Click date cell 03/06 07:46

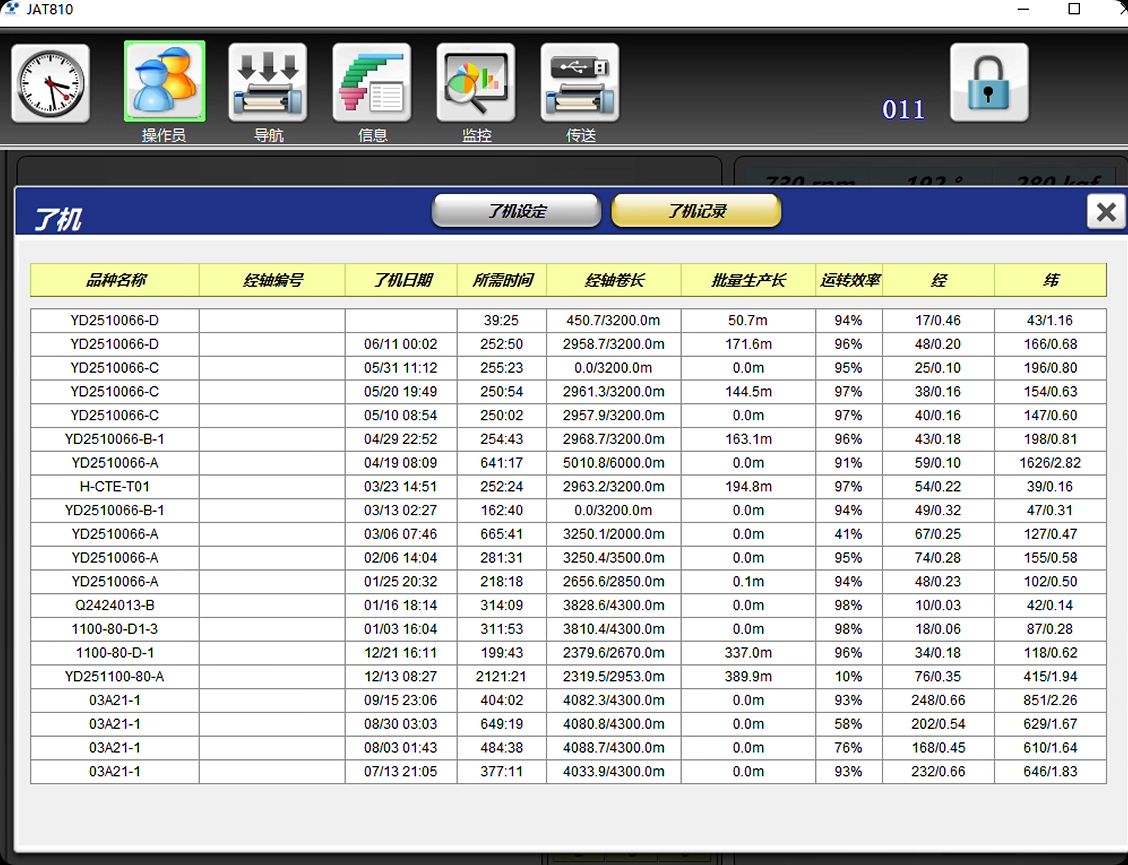(401, 534)
